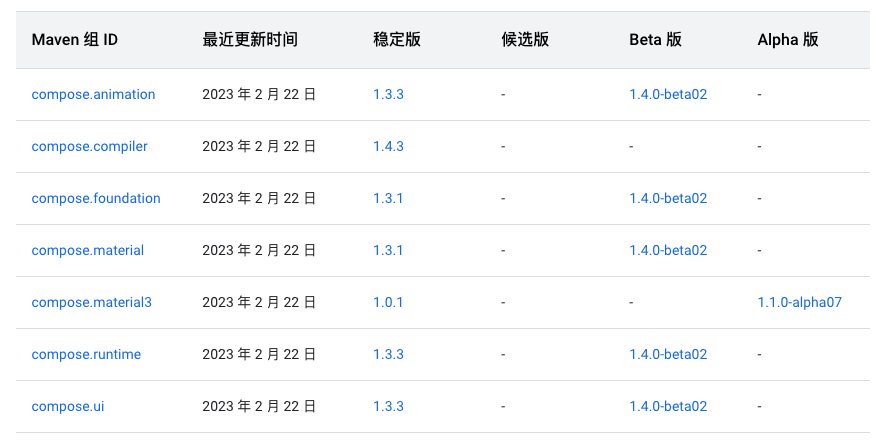
Task: Select 1.4.0-beta02 link for compose.runtime
Action: coord(668,354)
